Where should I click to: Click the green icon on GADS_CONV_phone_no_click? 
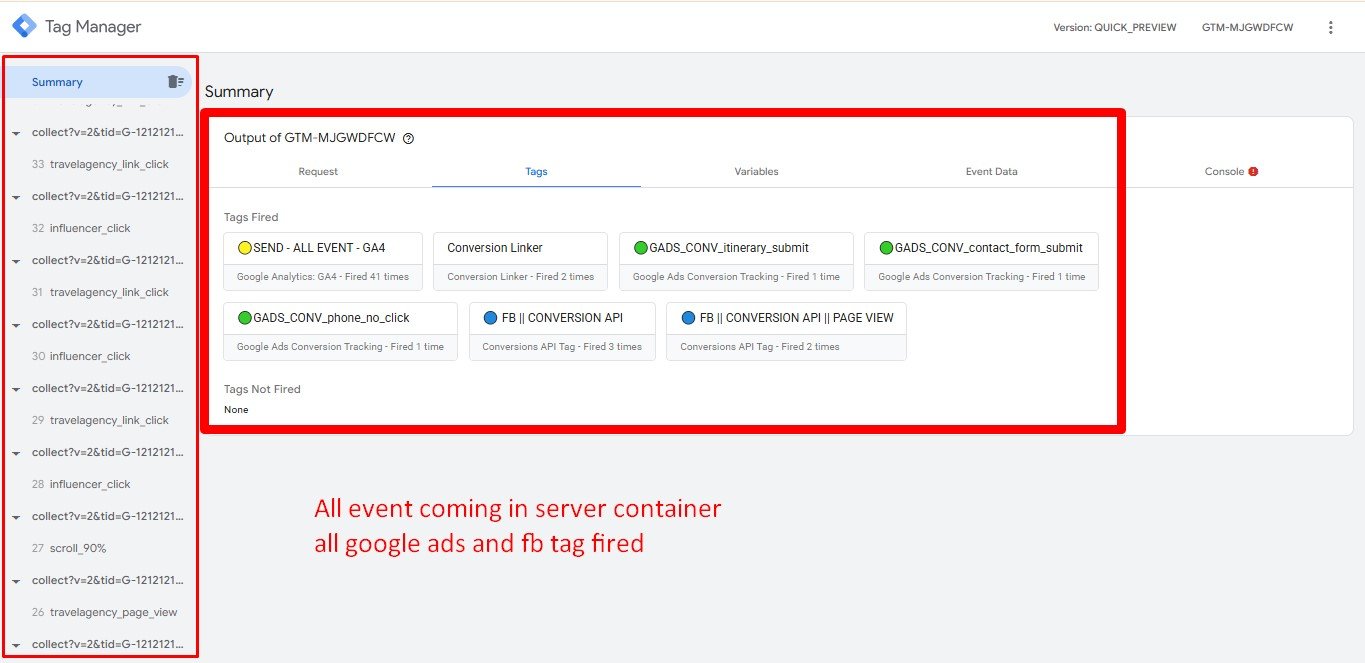(245, 318)
